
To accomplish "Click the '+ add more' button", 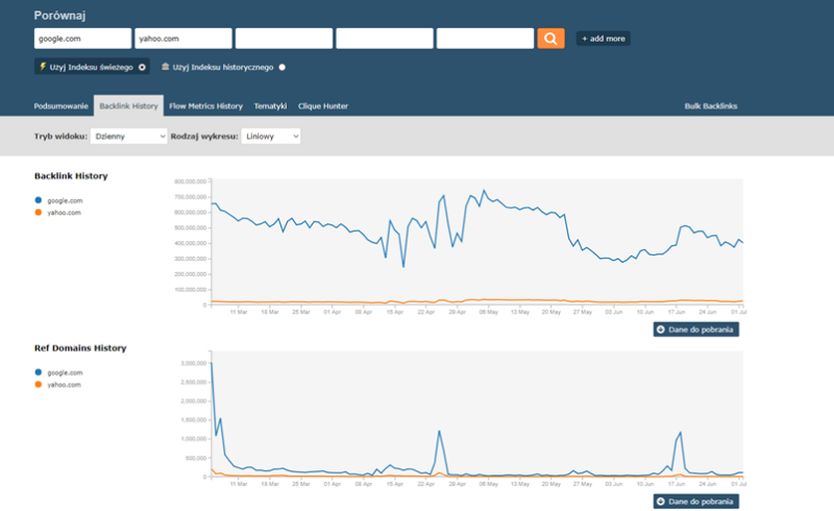I will pos(603,39).
